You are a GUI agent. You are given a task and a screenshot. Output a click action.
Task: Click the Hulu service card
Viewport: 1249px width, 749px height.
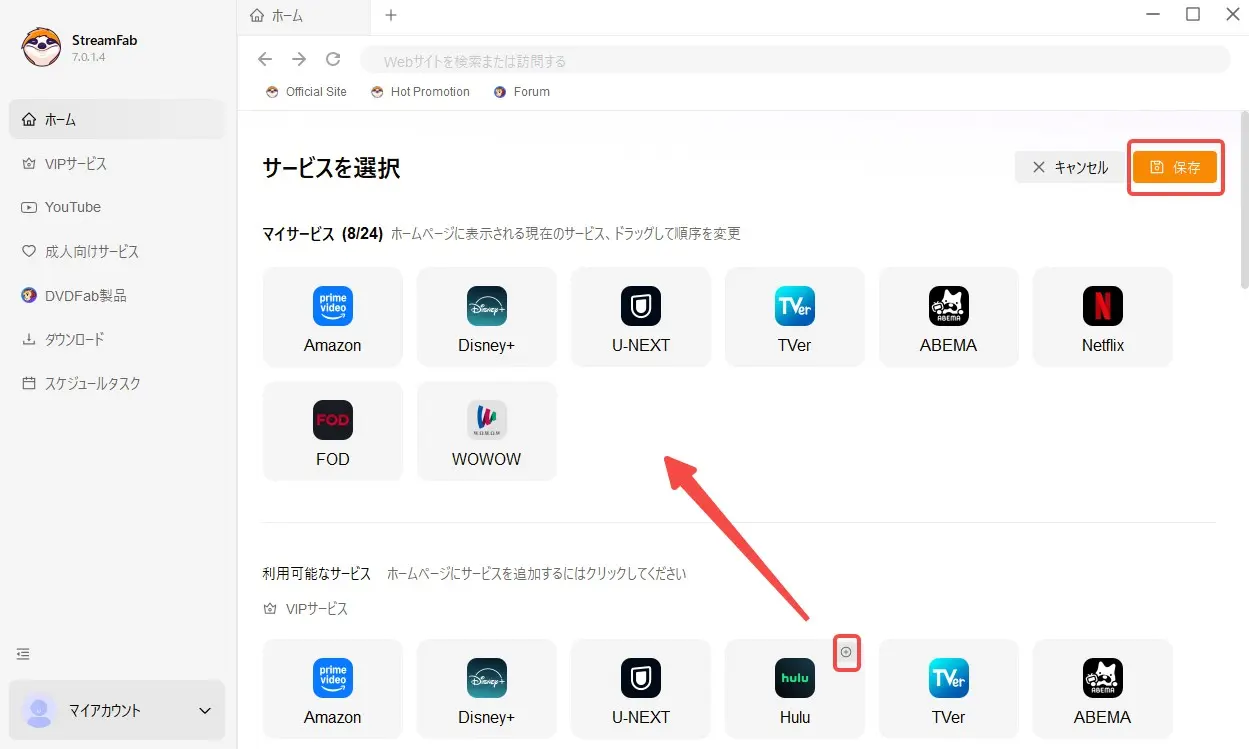pos(795,689)
